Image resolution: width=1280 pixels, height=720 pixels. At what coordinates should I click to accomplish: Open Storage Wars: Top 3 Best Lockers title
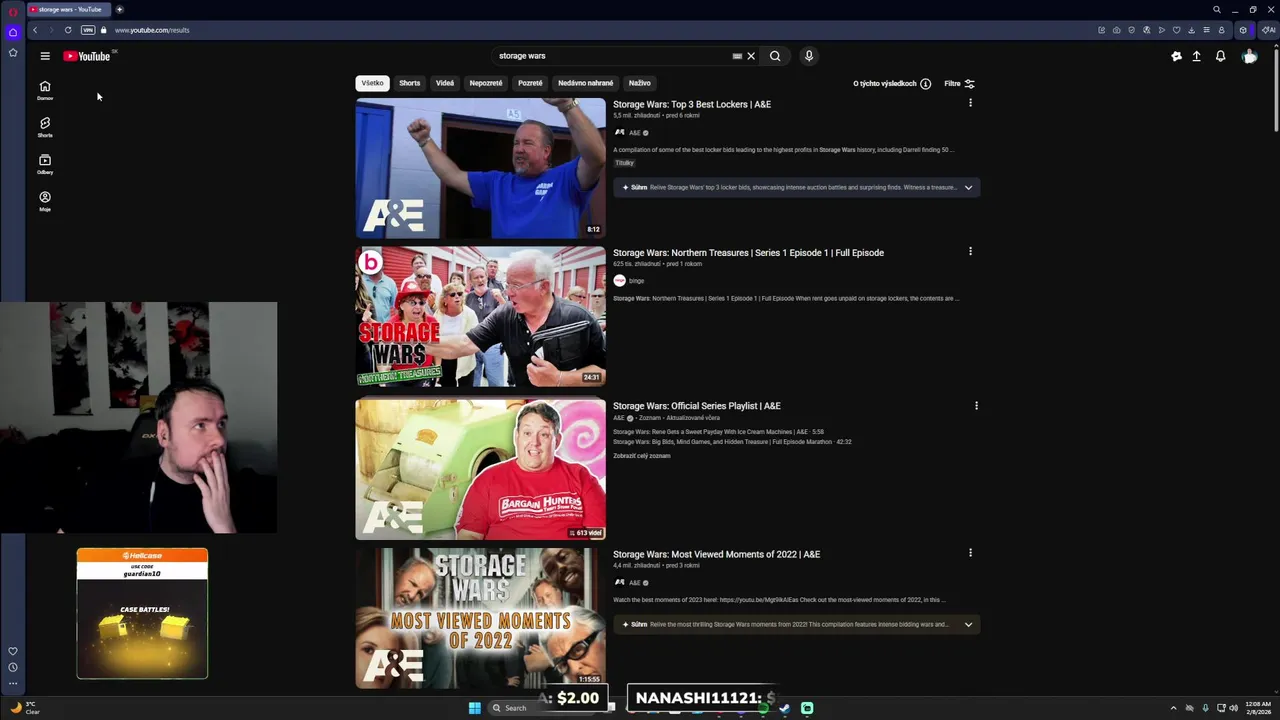(692, 104)
